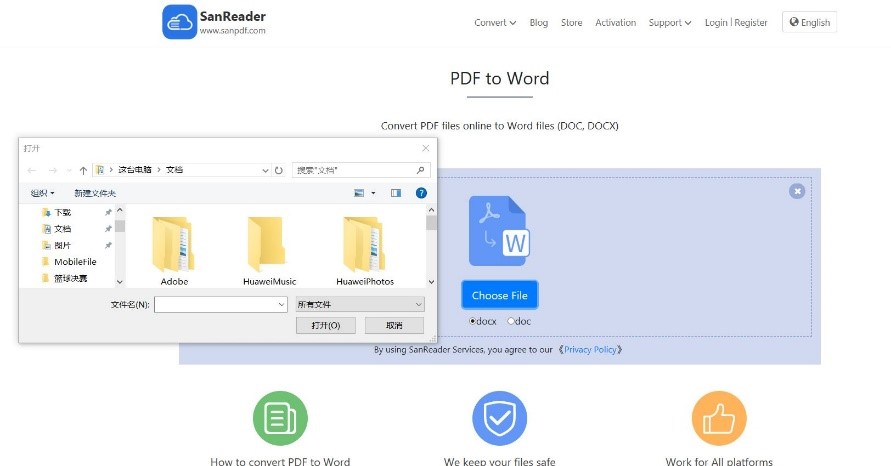The width and height of the screenshot is (891, 466).
Task: Open the HuaweiPhotos folder
Action: (365, 251)
